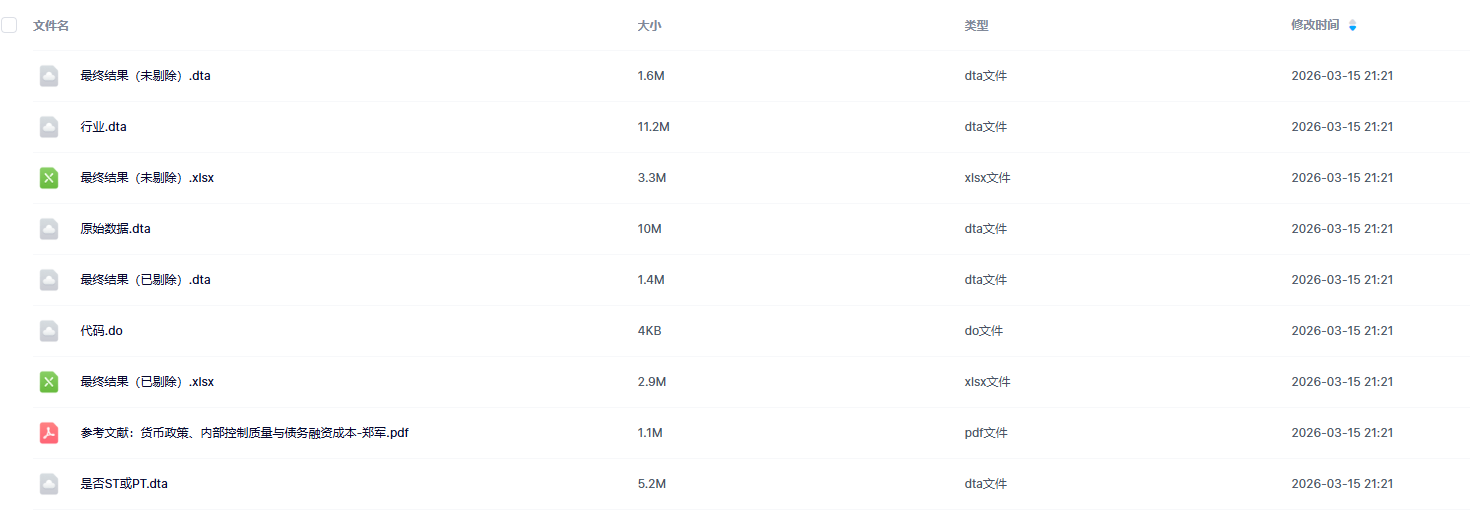The height and width of the screenshot is (514, 1470).
Task: Click the cloud icon for 最终结果（未剔除）.dta
Action: coord(49,76)
